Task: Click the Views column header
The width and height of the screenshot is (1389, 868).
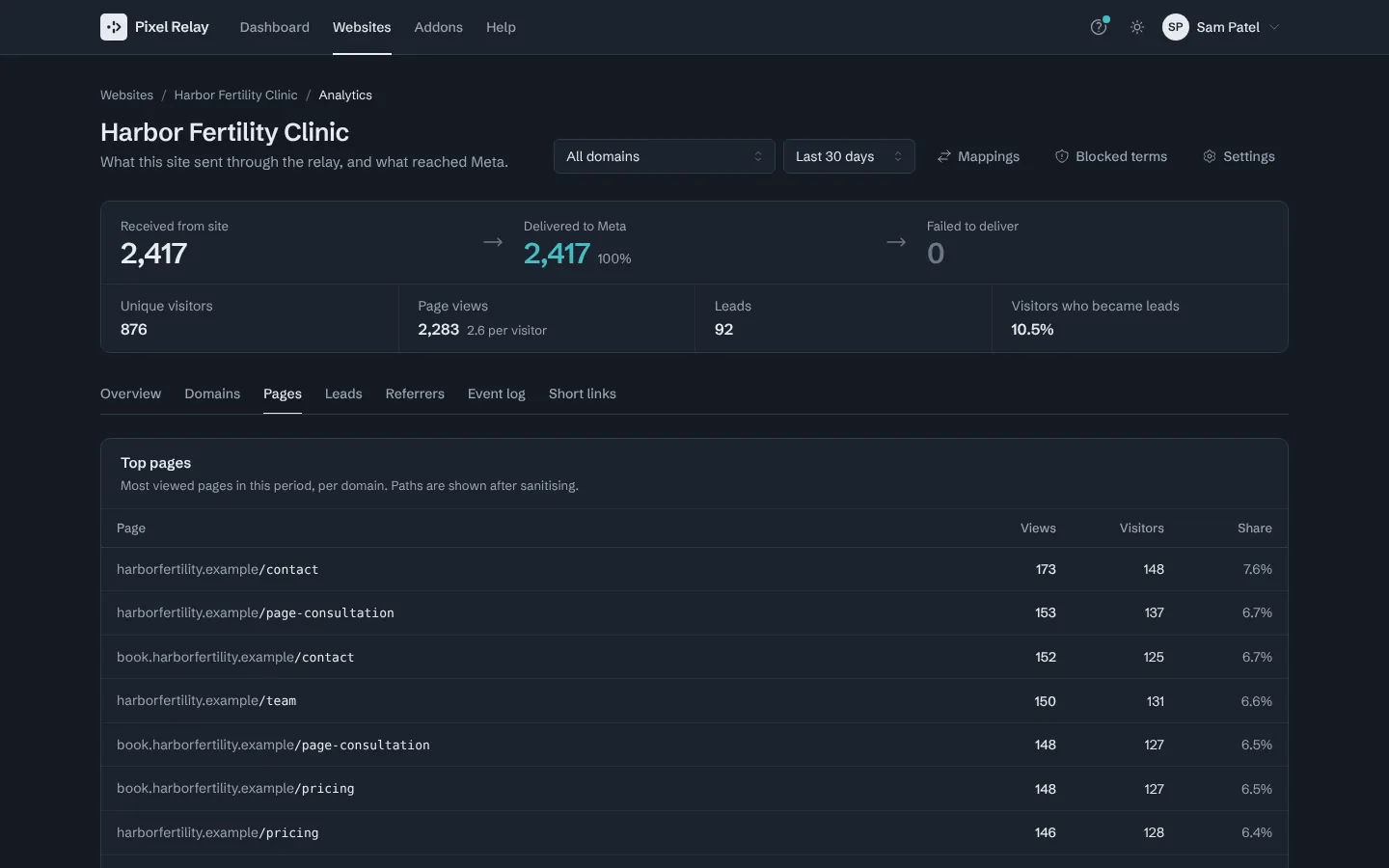Action: pos(1038,528)
